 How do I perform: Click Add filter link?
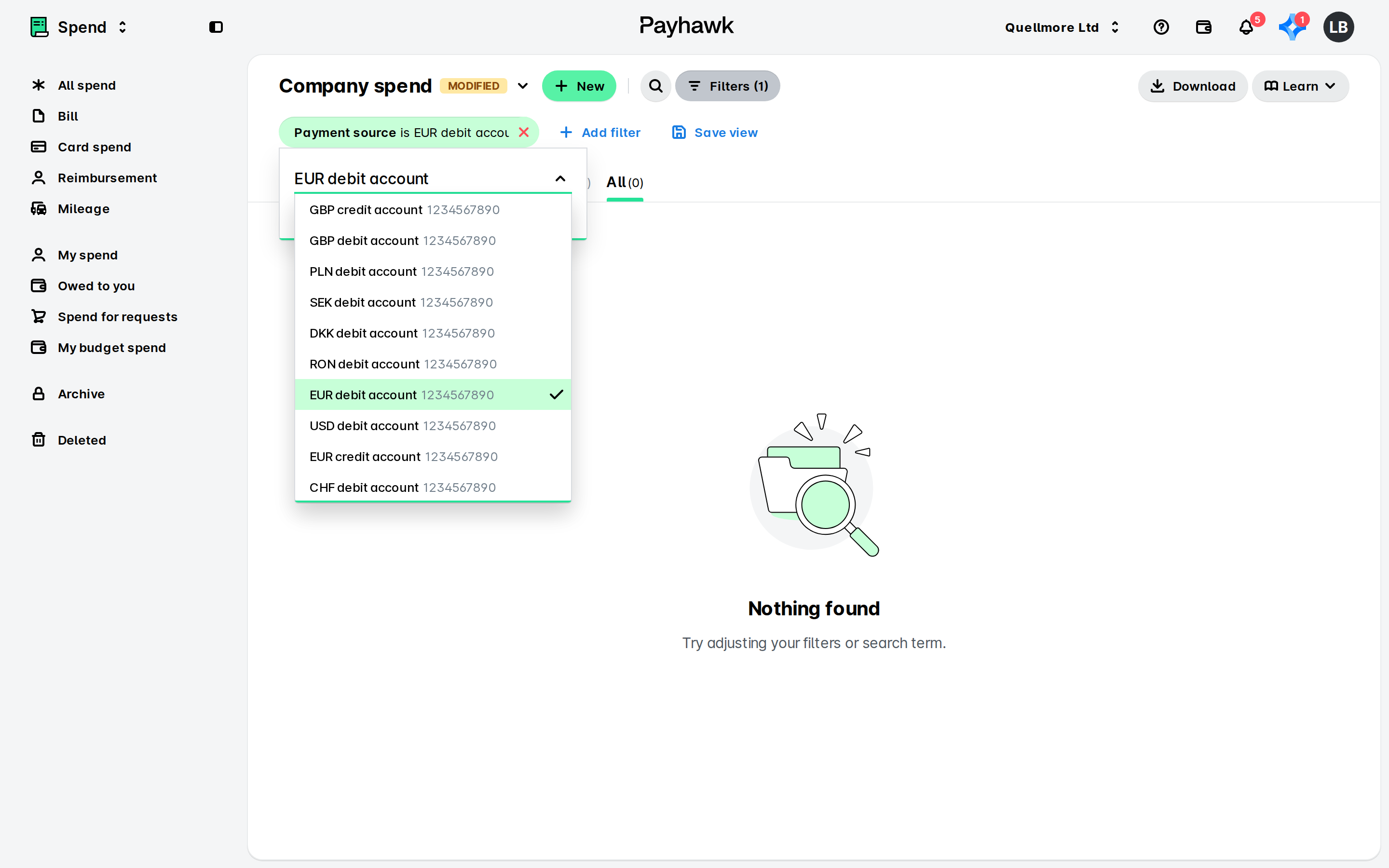pyautogui.click(x=600, y=132)
